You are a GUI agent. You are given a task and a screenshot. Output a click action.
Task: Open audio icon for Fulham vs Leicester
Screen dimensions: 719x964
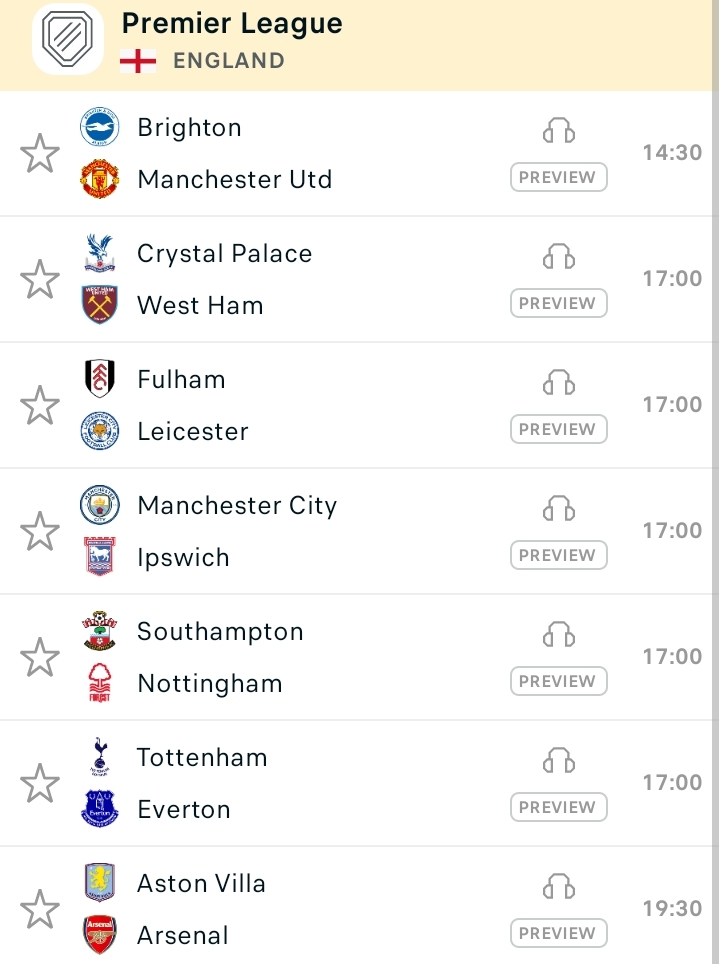[558, 382]
